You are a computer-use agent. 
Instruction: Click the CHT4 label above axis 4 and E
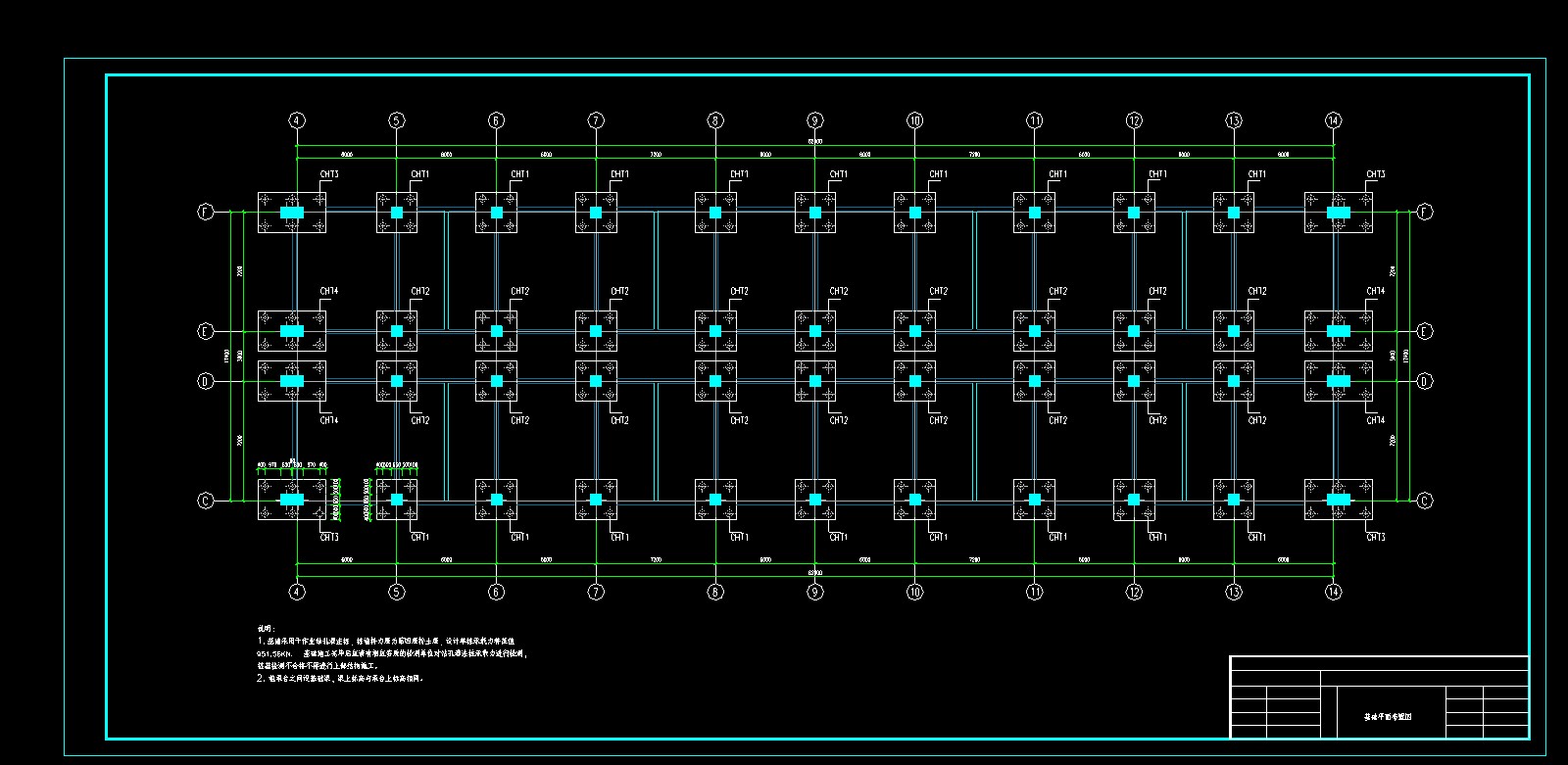click(x=329, y=291)
